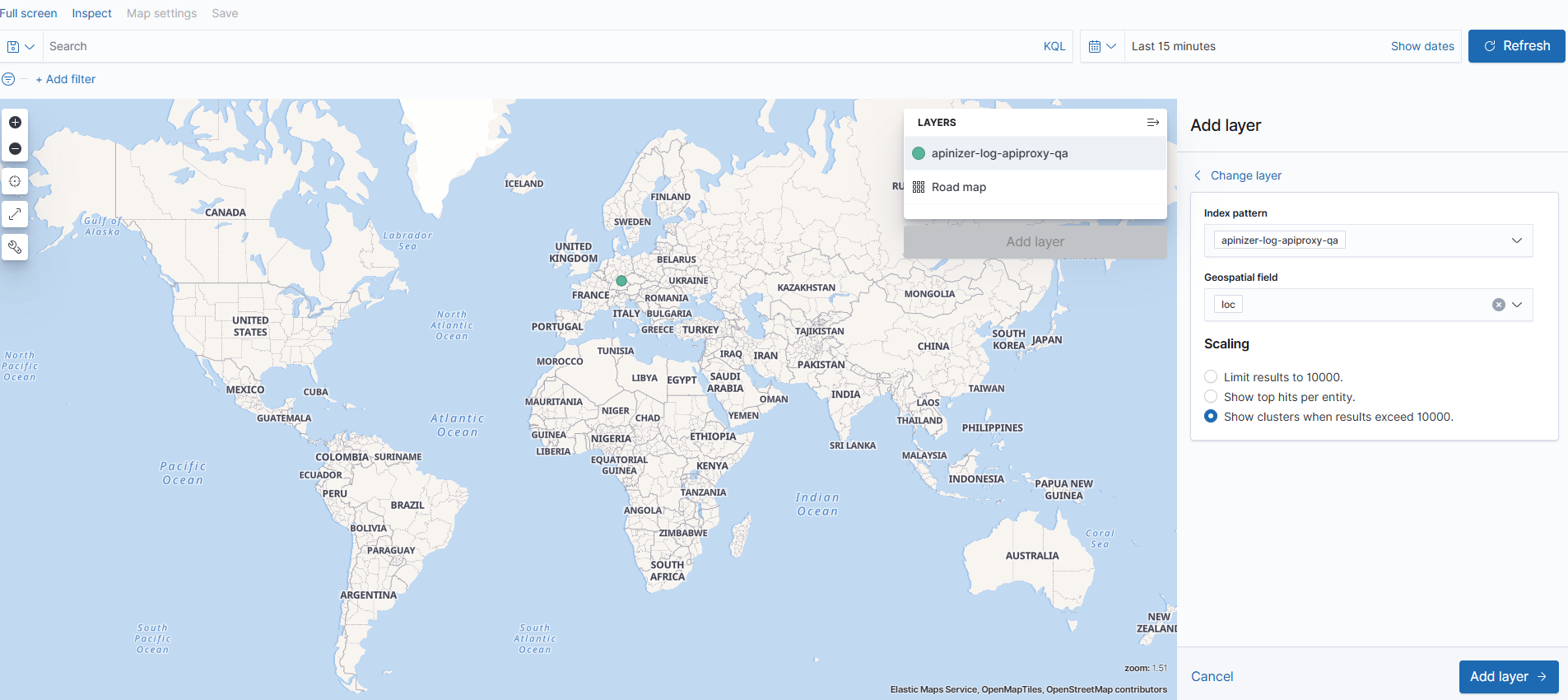Screen dimensions: 1568x700
Task: Click the map zoom in button
Action: [15, 123]
